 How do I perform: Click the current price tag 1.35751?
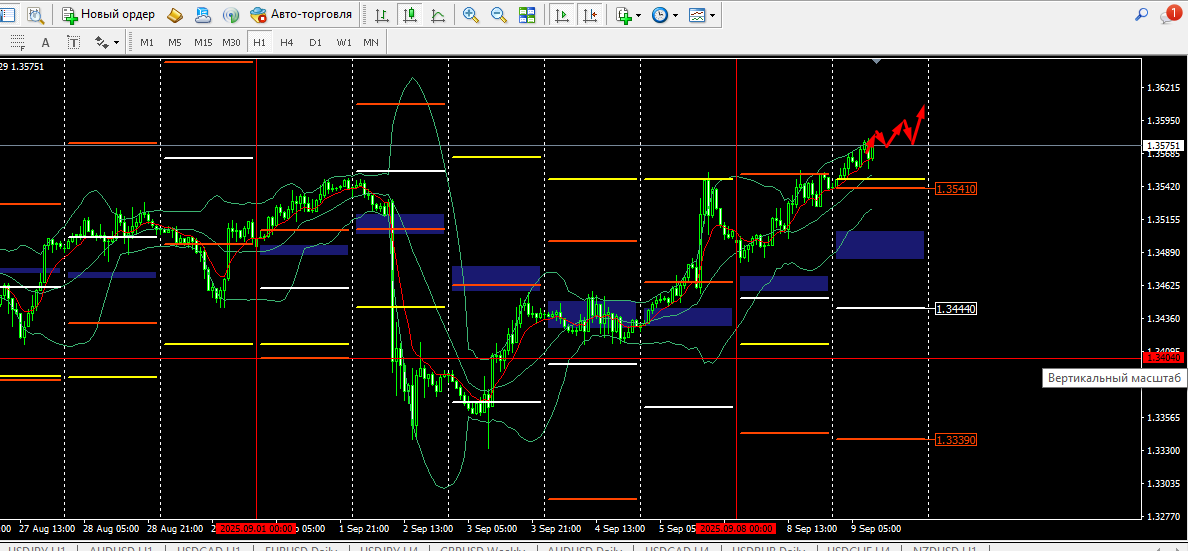[1163, 145]
